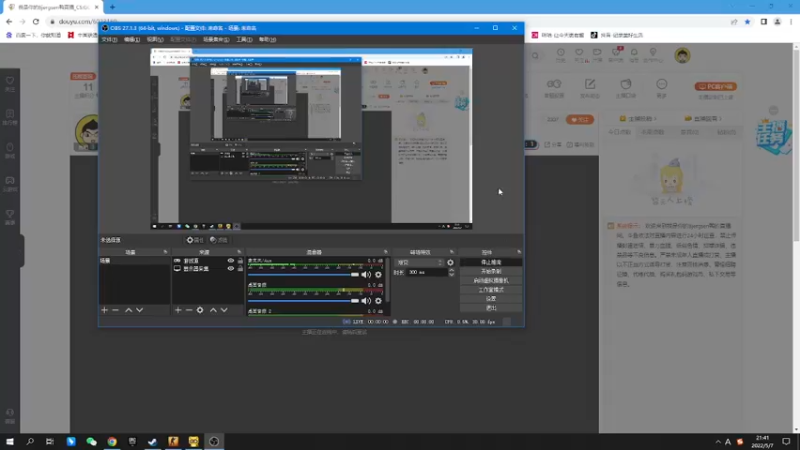Adjust the Desktop Audio volume slider
Viewport: 800px width, 450px height.
click(x=304, y=301)
